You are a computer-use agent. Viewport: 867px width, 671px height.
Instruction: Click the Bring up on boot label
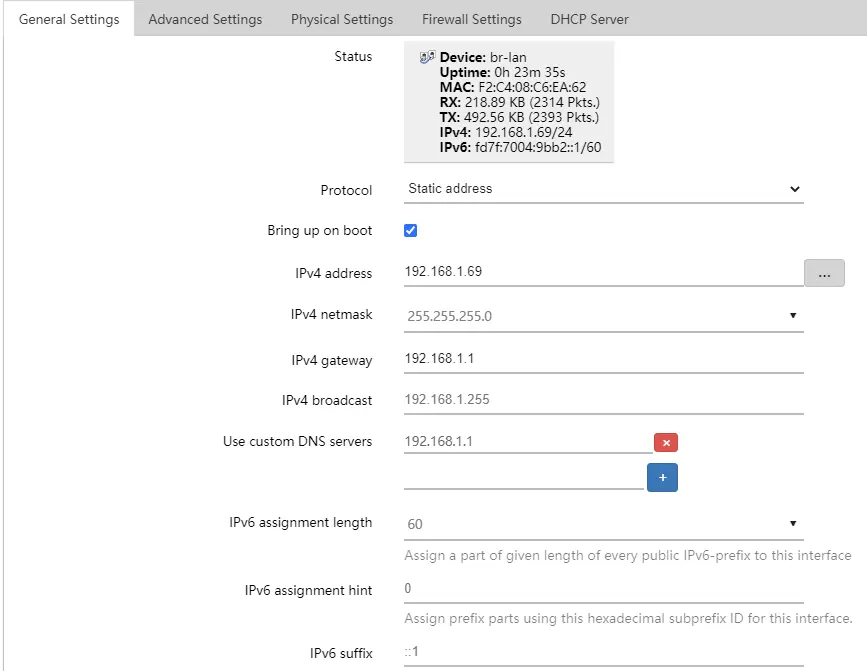click(320, 230)
